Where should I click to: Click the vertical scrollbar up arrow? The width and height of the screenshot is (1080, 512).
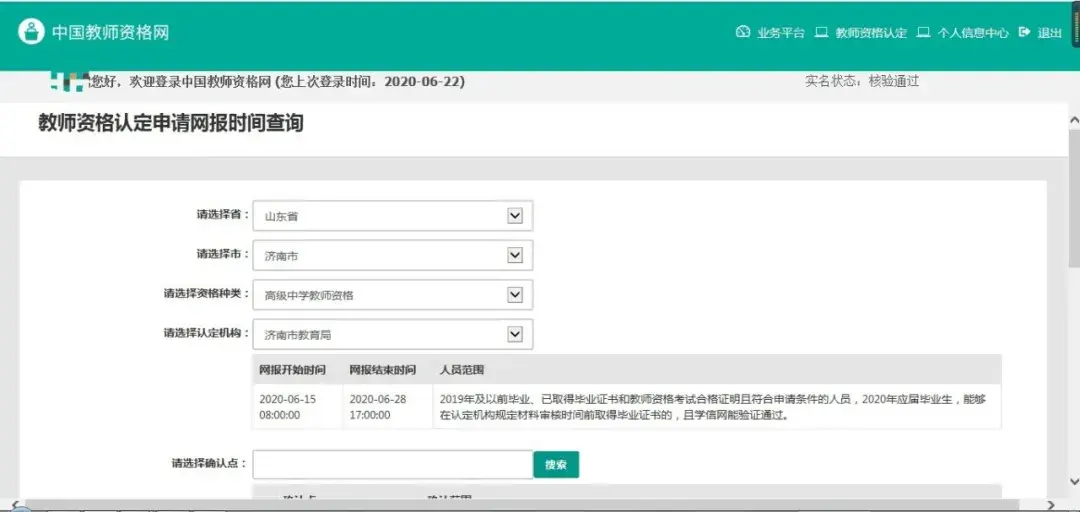coord(1074,120)
